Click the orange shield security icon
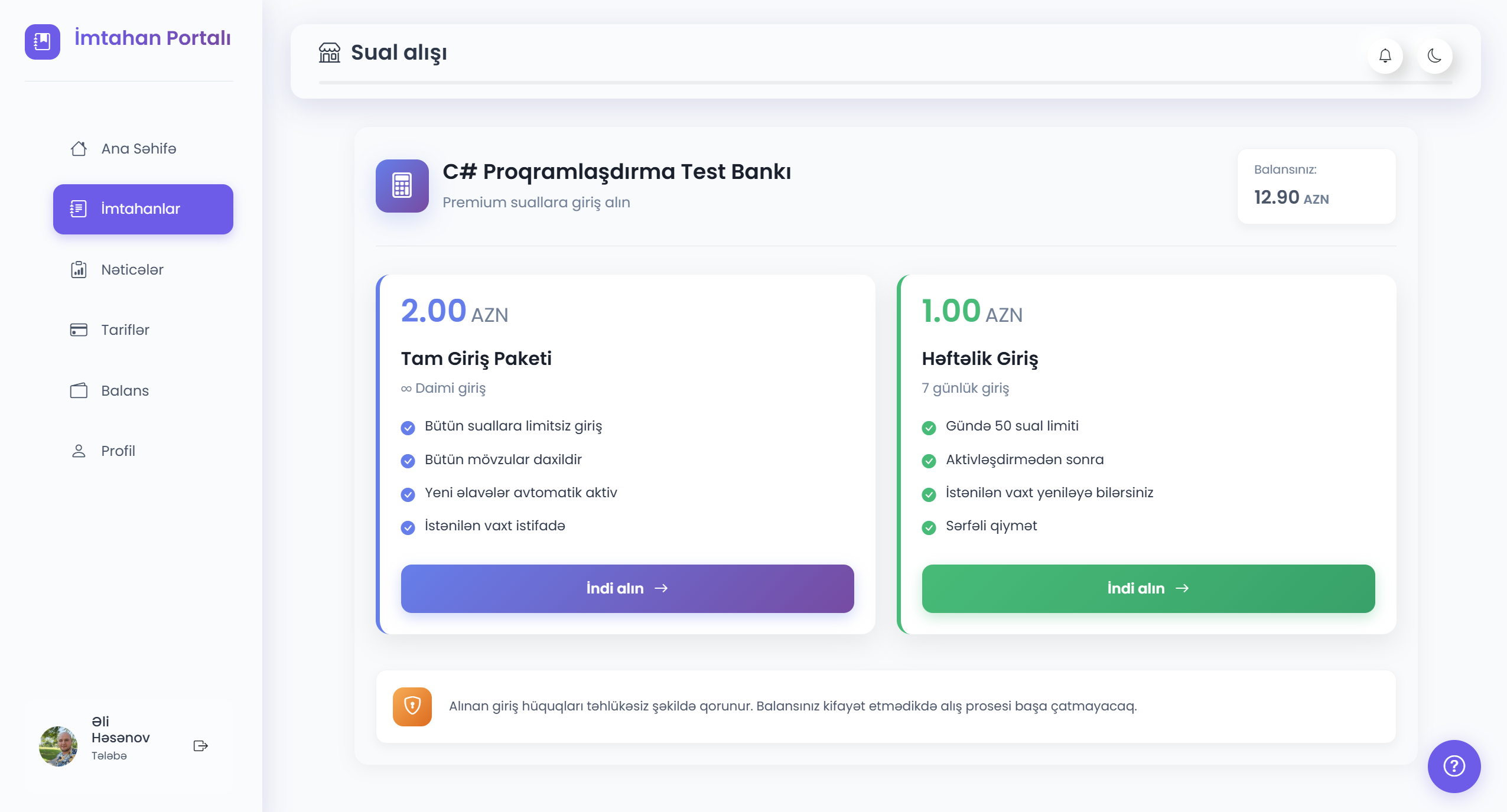 click(412, 706)
